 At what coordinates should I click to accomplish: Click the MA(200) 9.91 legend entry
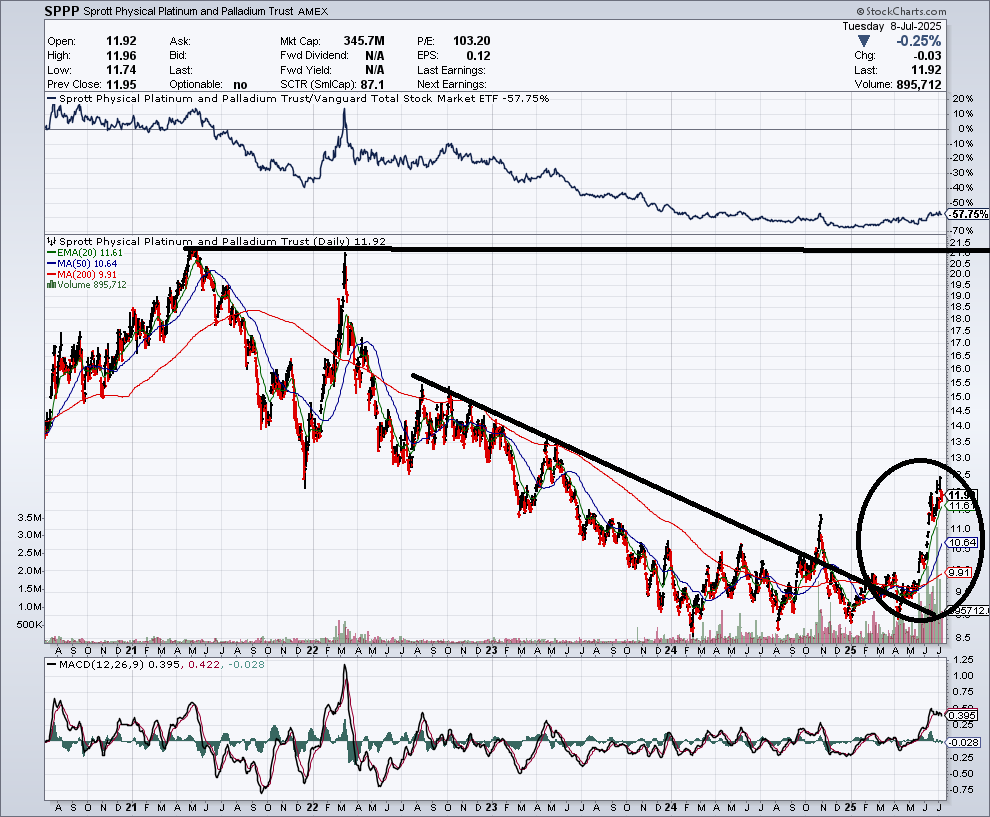pos(82,275)
